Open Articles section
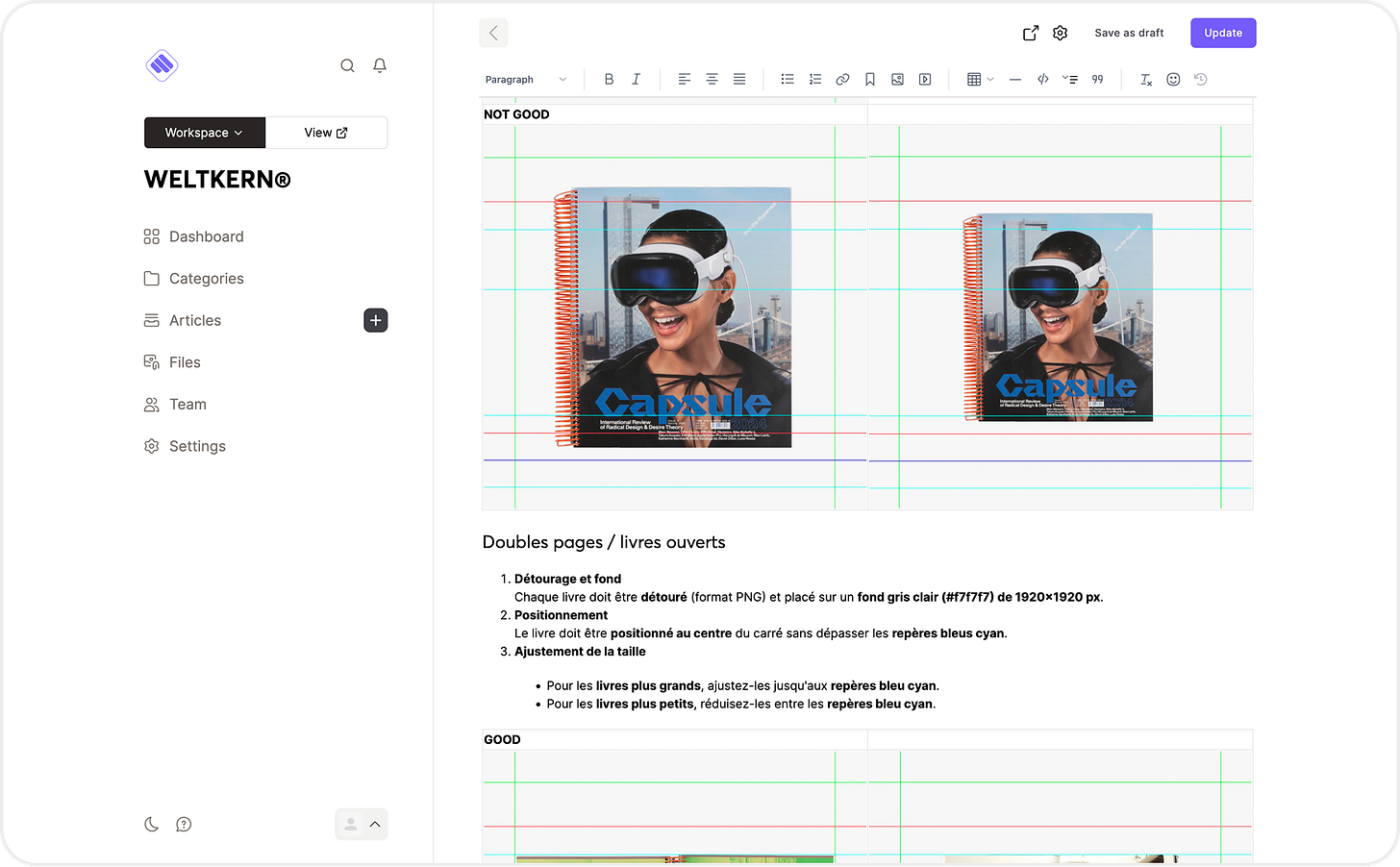The width and height of the screenshot is (1400, 867). 183,320
